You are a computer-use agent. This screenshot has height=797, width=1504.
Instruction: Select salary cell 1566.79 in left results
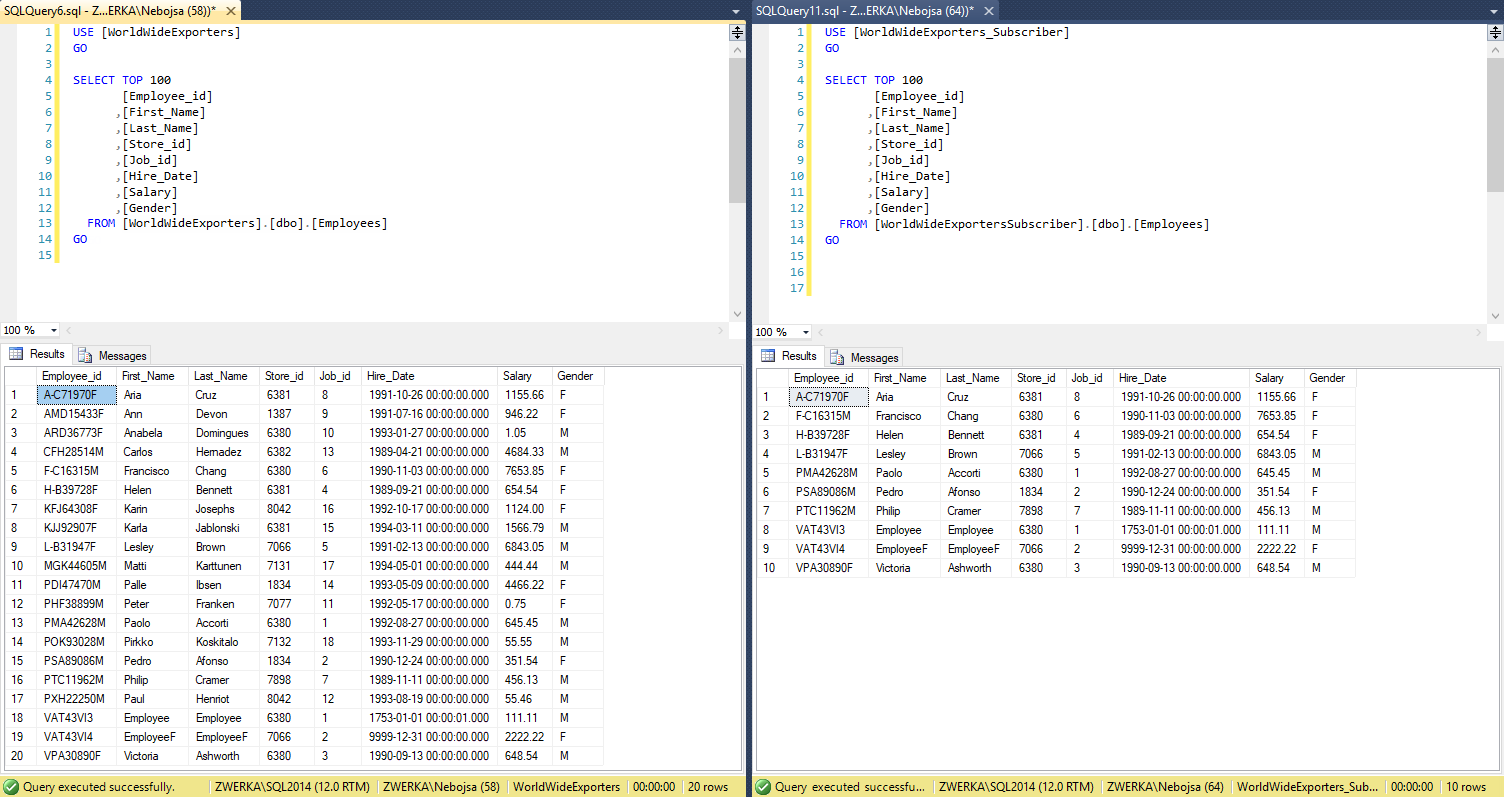coord(525,528)
